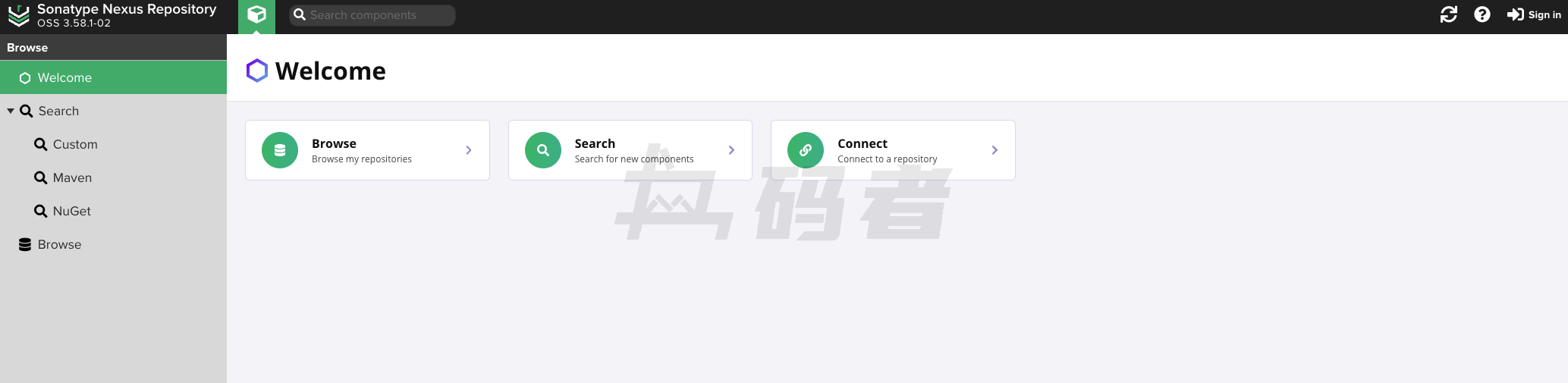
Task: Open the Browse cube icon in header
Action: point(256,15)
